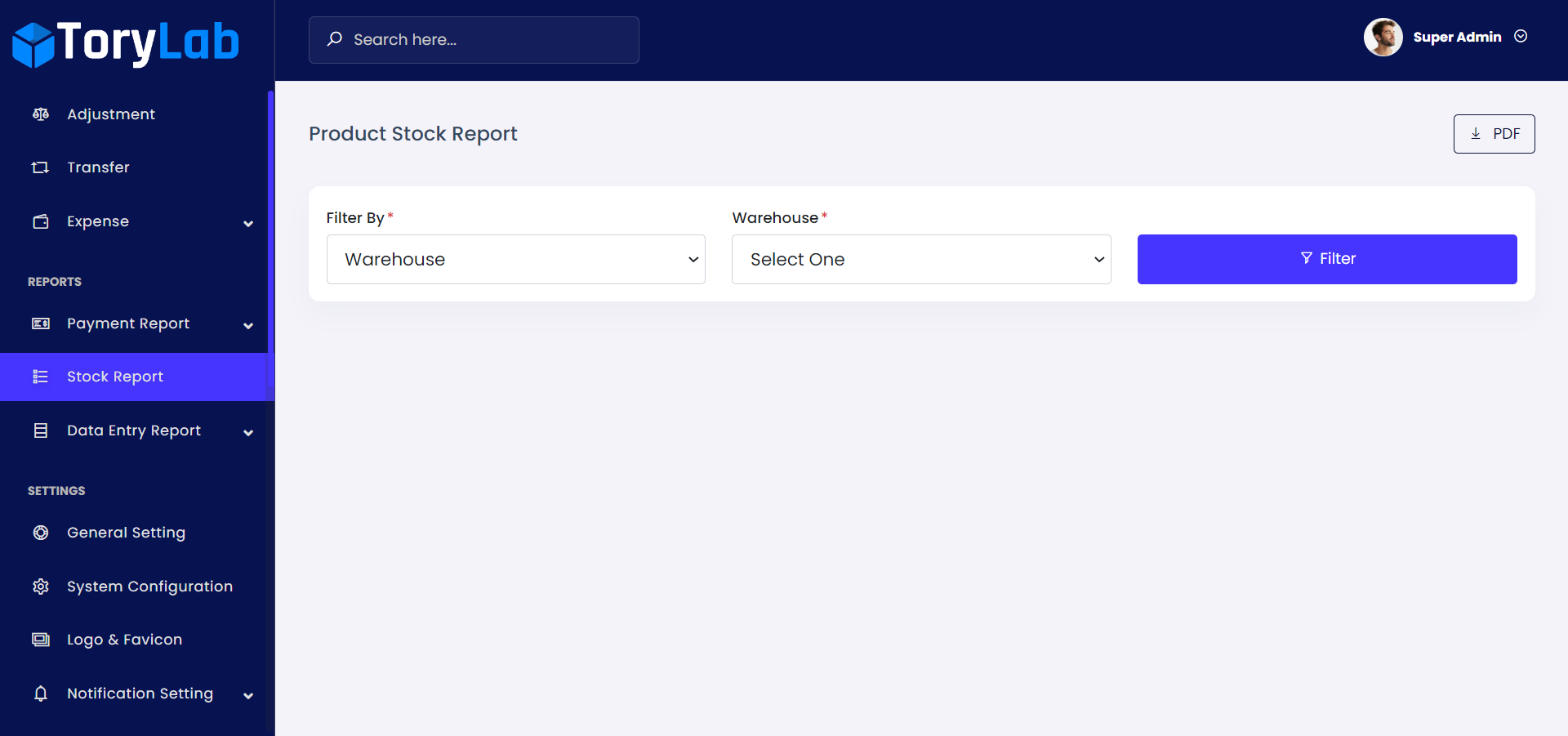This screenshot has height=736, width=1568.
Task: Open the Warehouse Select One dropdown
Action: click(921, 259)
